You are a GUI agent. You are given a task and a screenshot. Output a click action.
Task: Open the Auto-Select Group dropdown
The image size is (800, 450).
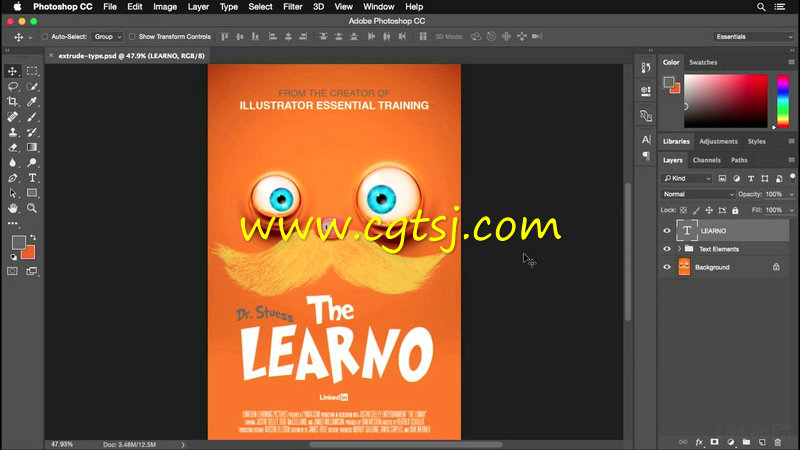pos(108,37)
